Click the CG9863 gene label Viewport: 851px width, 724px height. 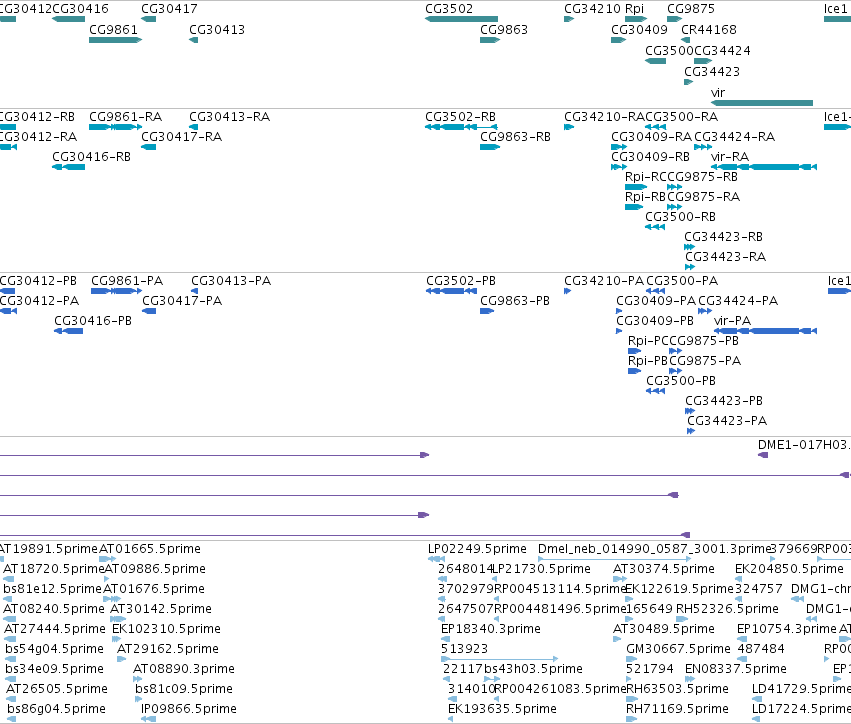(x=504, y=29)
